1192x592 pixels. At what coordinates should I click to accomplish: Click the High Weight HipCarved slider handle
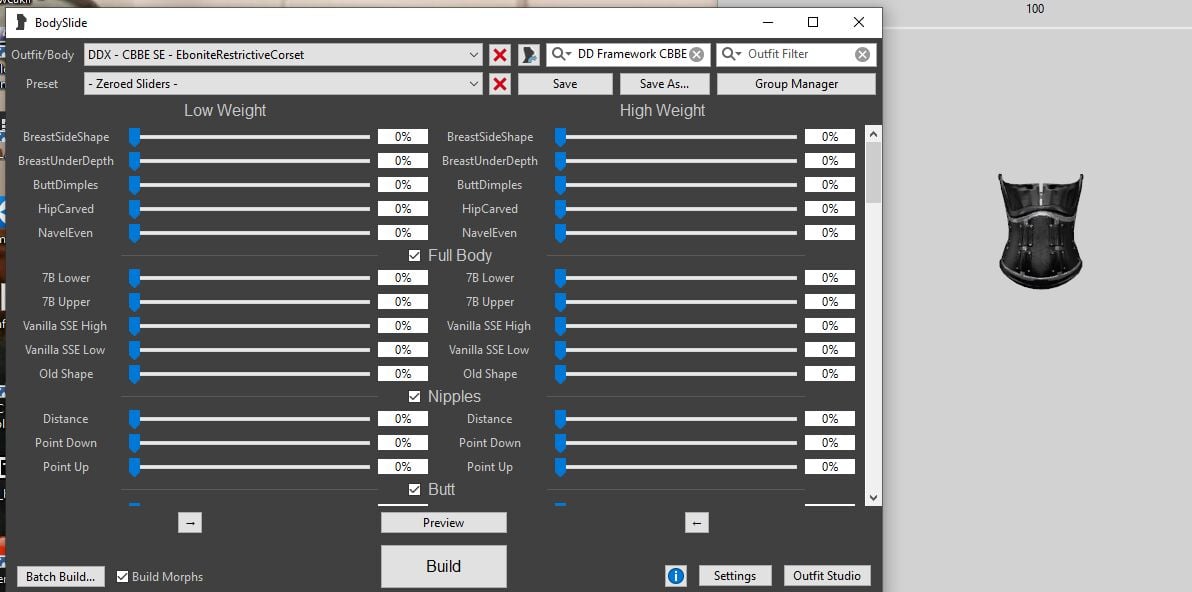[x=560, y=209]
